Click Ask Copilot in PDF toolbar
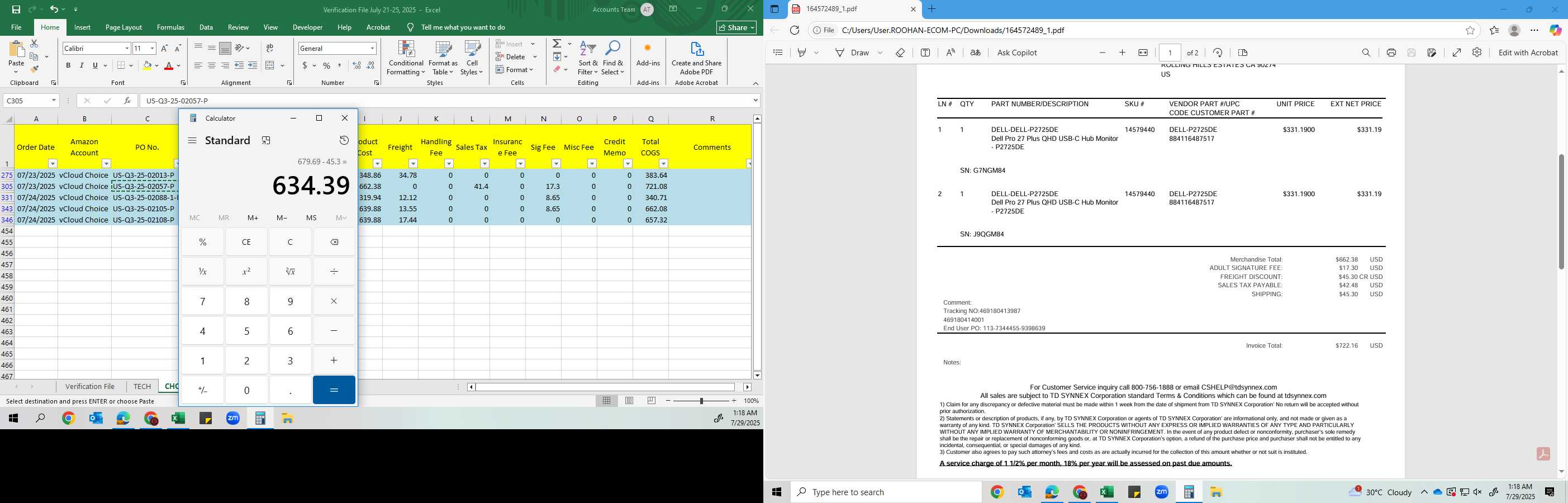Viewport: 1568px width, 503px height. [x=1016, y=53]
